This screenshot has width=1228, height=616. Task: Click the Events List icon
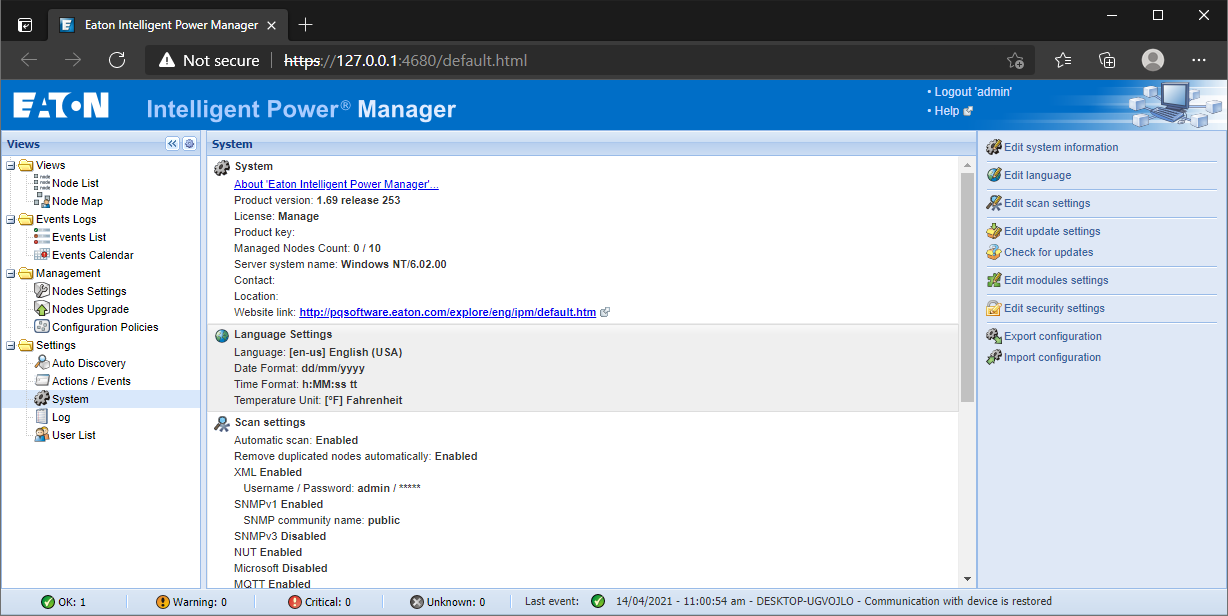[42, 237]
